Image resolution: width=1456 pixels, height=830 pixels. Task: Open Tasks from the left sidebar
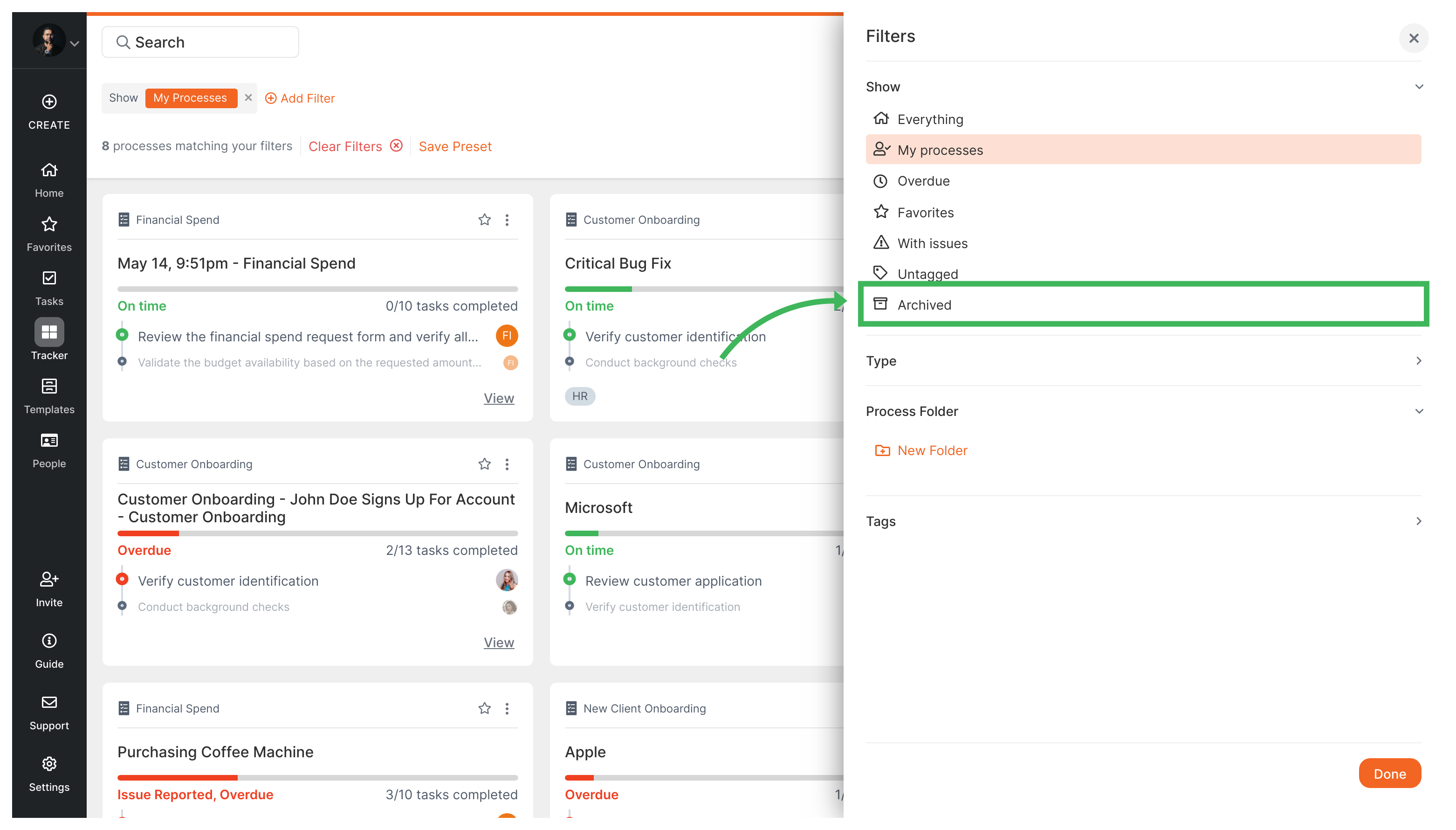click(49, 278)
